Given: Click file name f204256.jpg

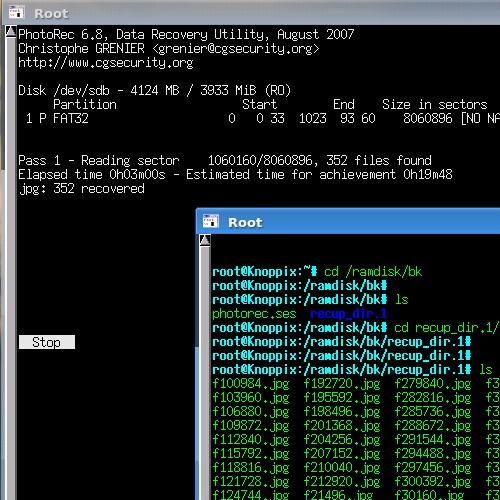Looking at the screenshot, I should (342, 440).
